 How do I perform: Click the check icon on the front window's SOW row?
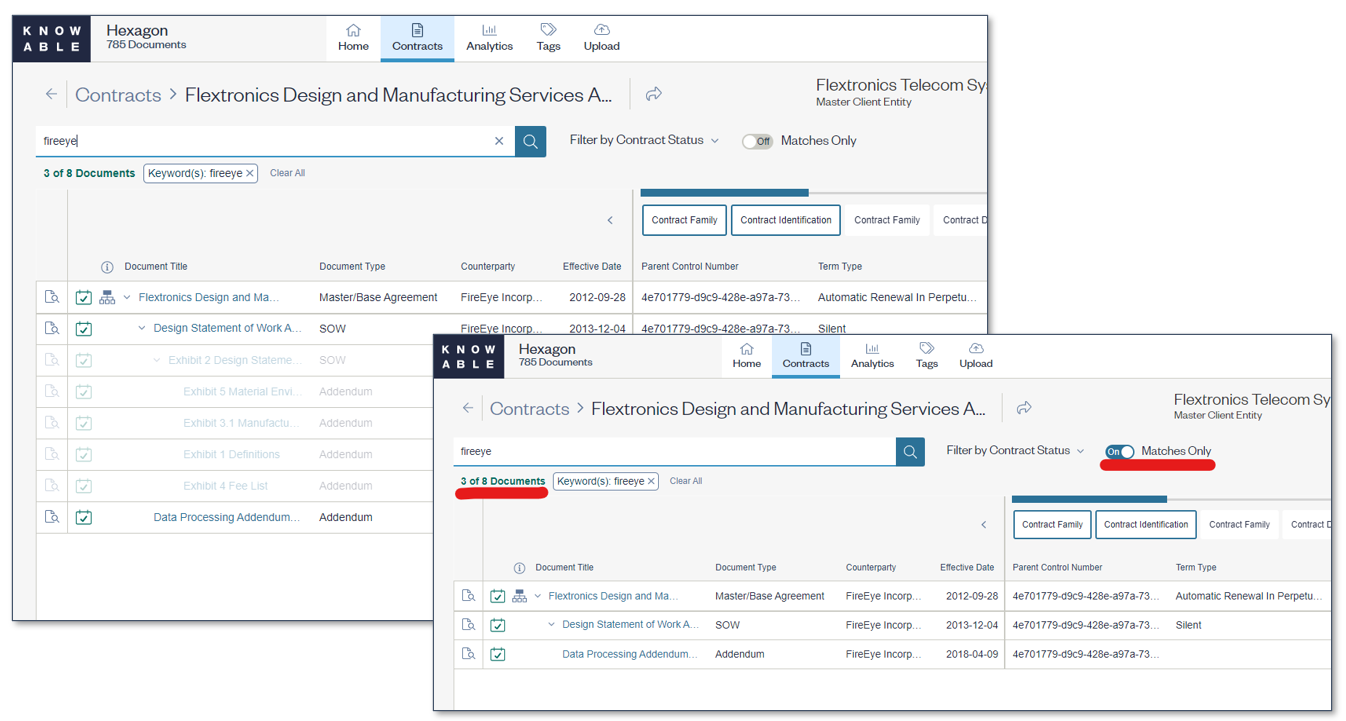(x=497, y=625)
